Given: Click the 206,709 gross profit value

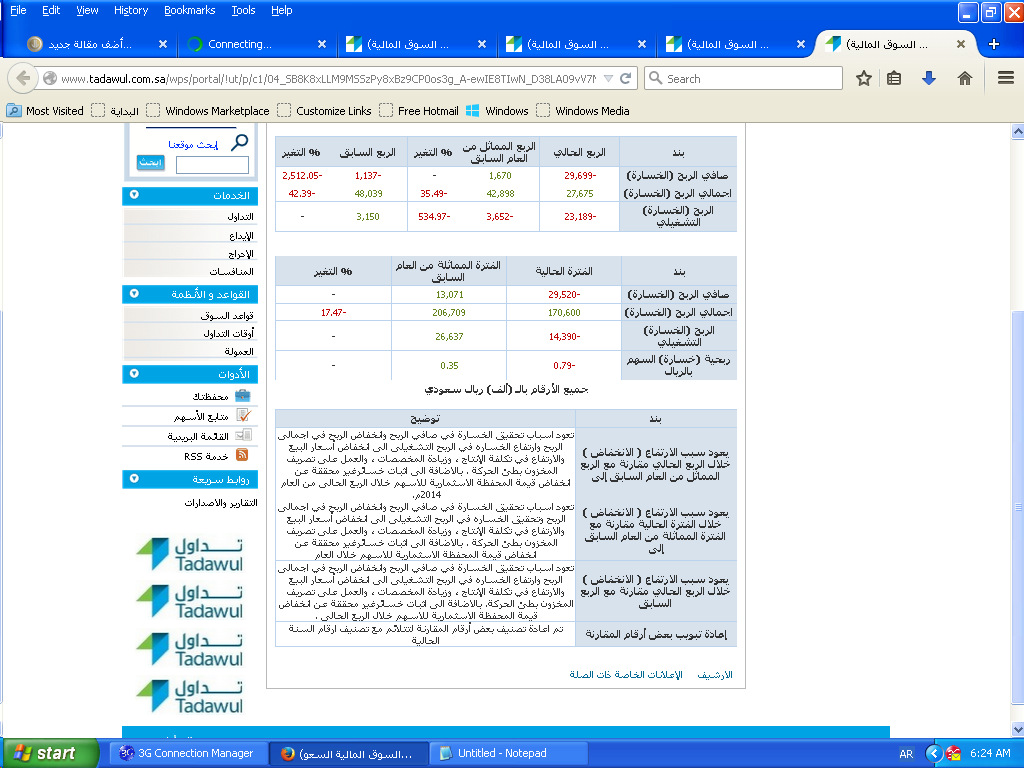Looking at the screenshot, I should 449,312.
